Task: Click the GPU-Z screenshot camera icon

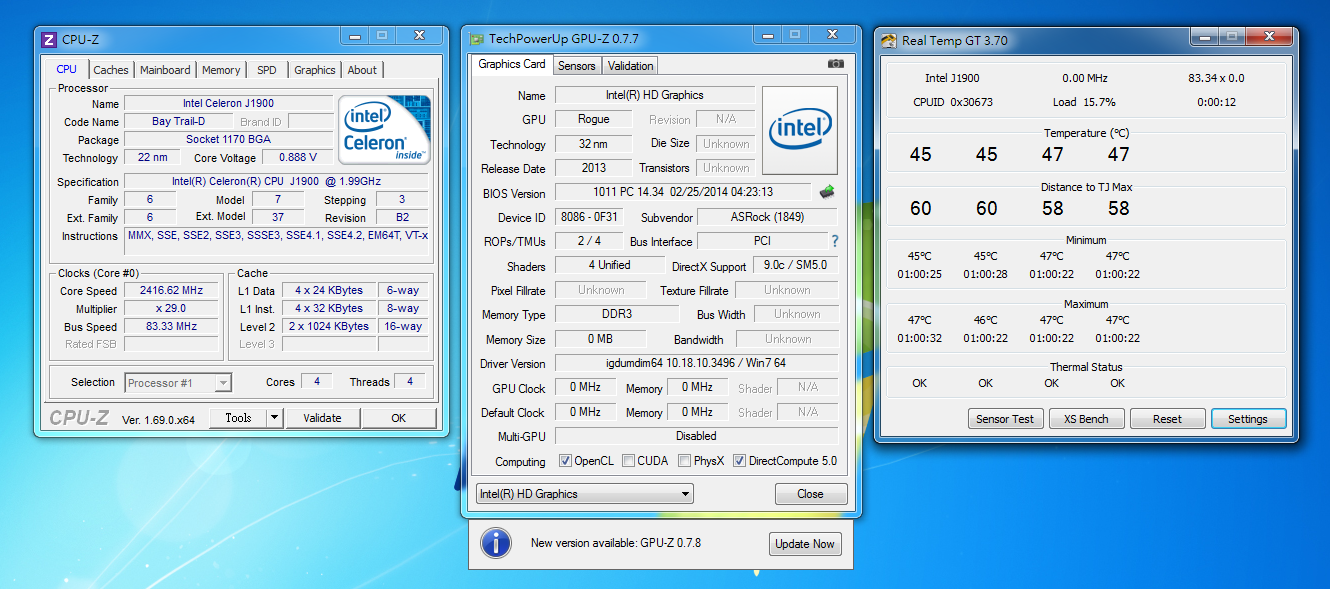Action: (x=836, y=64)
